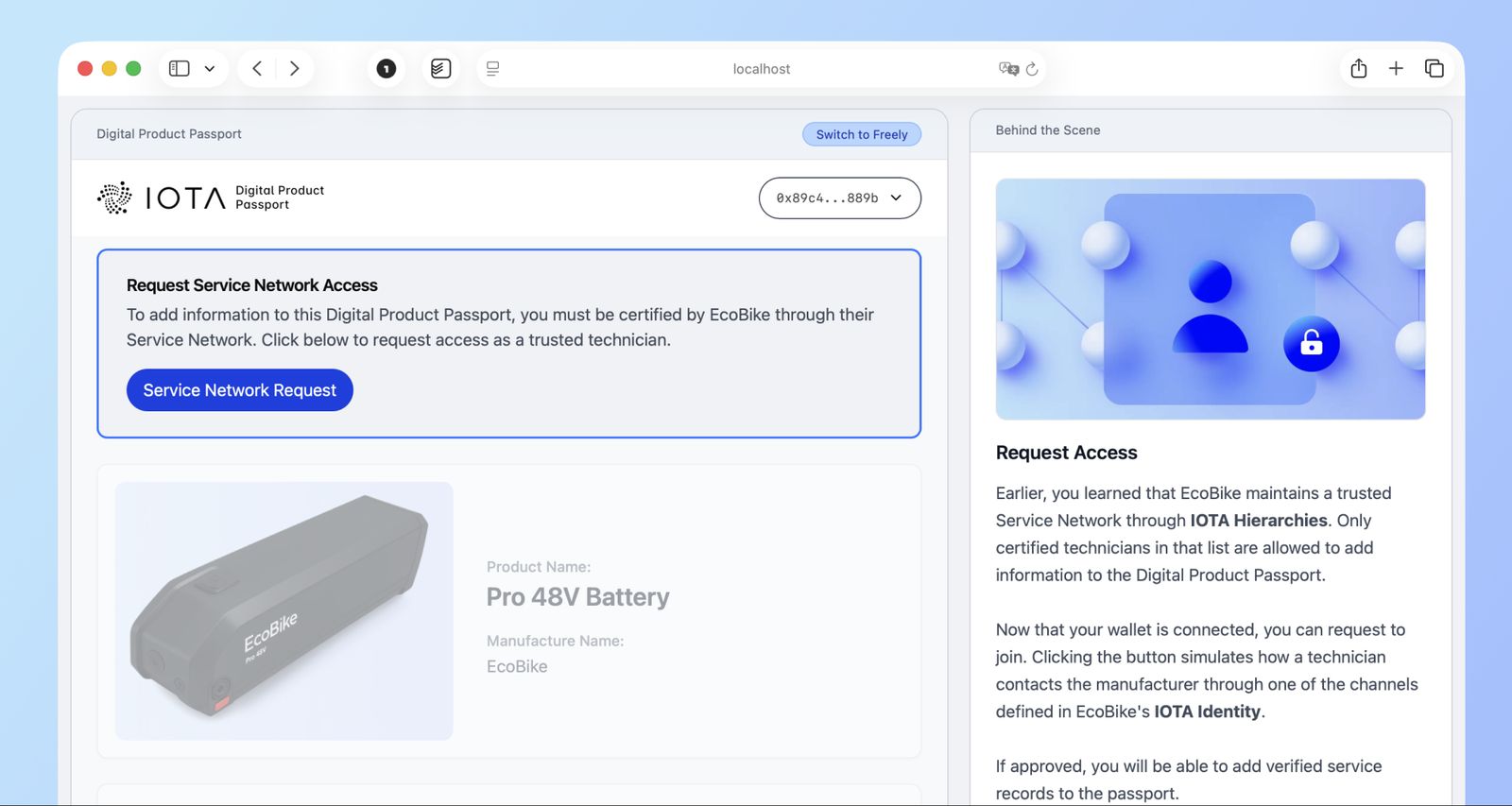This screenshot has width=1512, height=806.
Task: Click the Behind the Scene panel title
Action: (1048, 130)
